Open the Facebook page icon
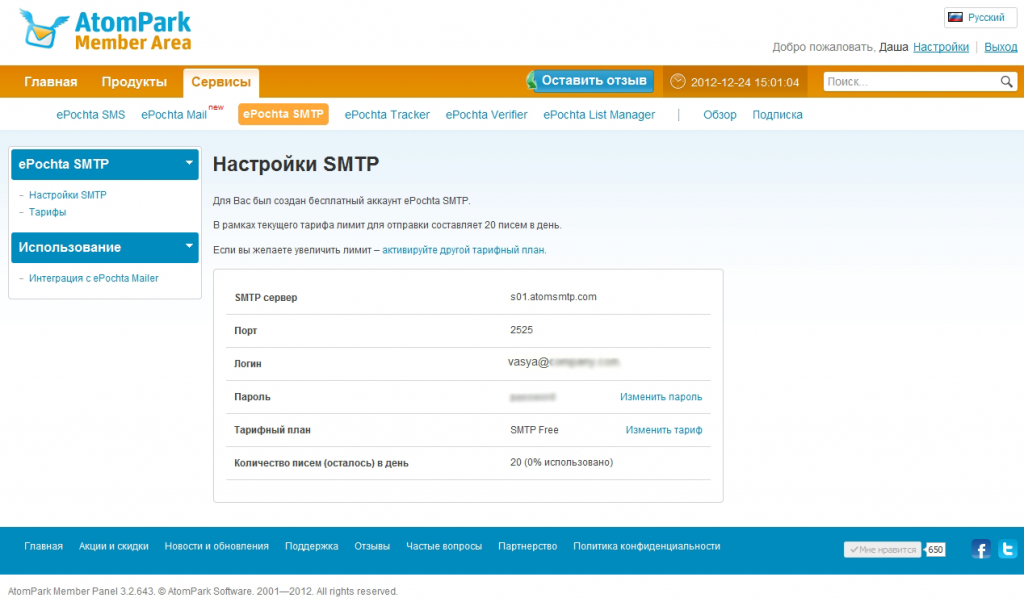 click(980, 549)
